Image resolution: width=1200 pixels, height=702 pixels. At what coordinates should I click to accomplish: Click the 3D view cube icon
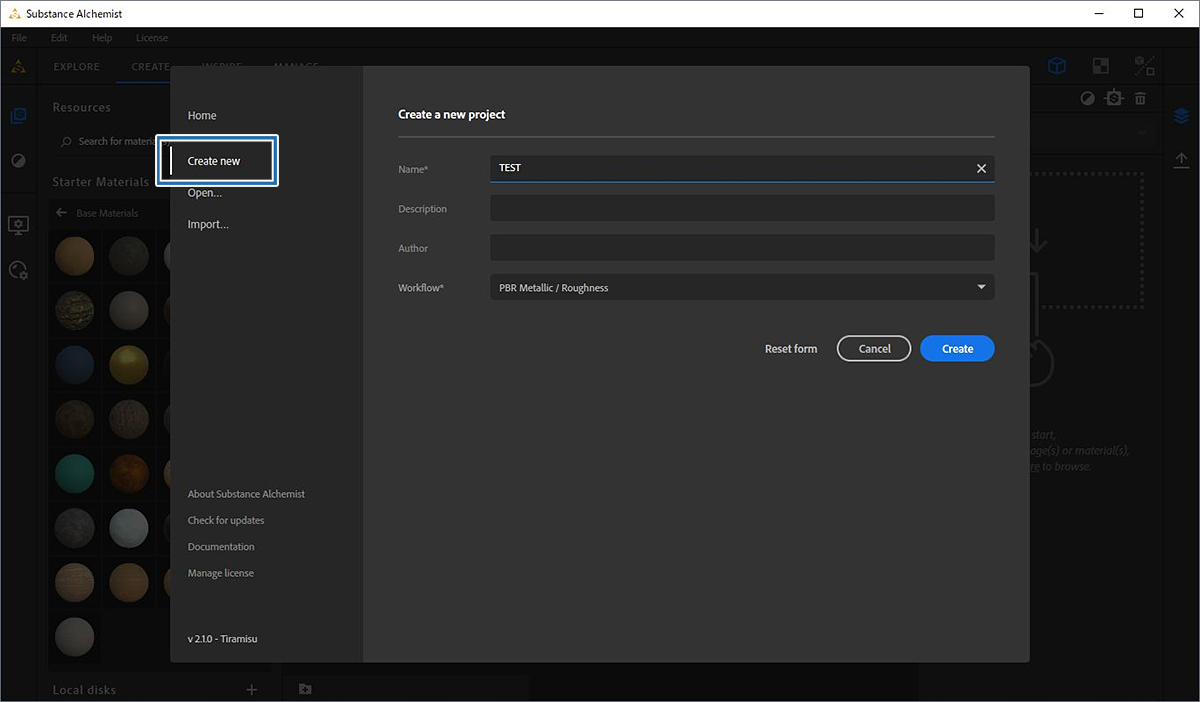pos(1056,67)
